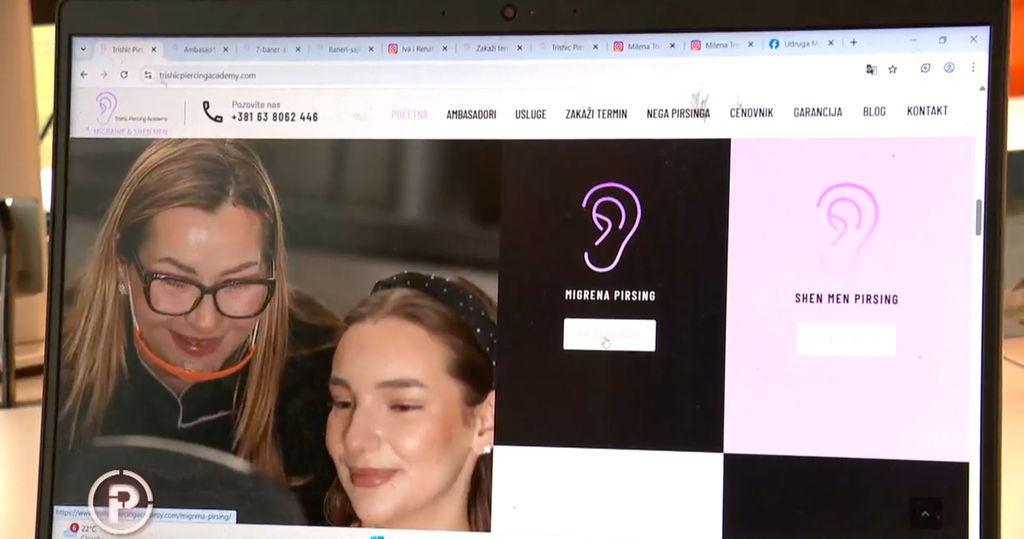Image resolution: width=1024 pixels, height=539 pixels.
Task: Switch to the Udruga Facebook tab
Action: [801, 44]
